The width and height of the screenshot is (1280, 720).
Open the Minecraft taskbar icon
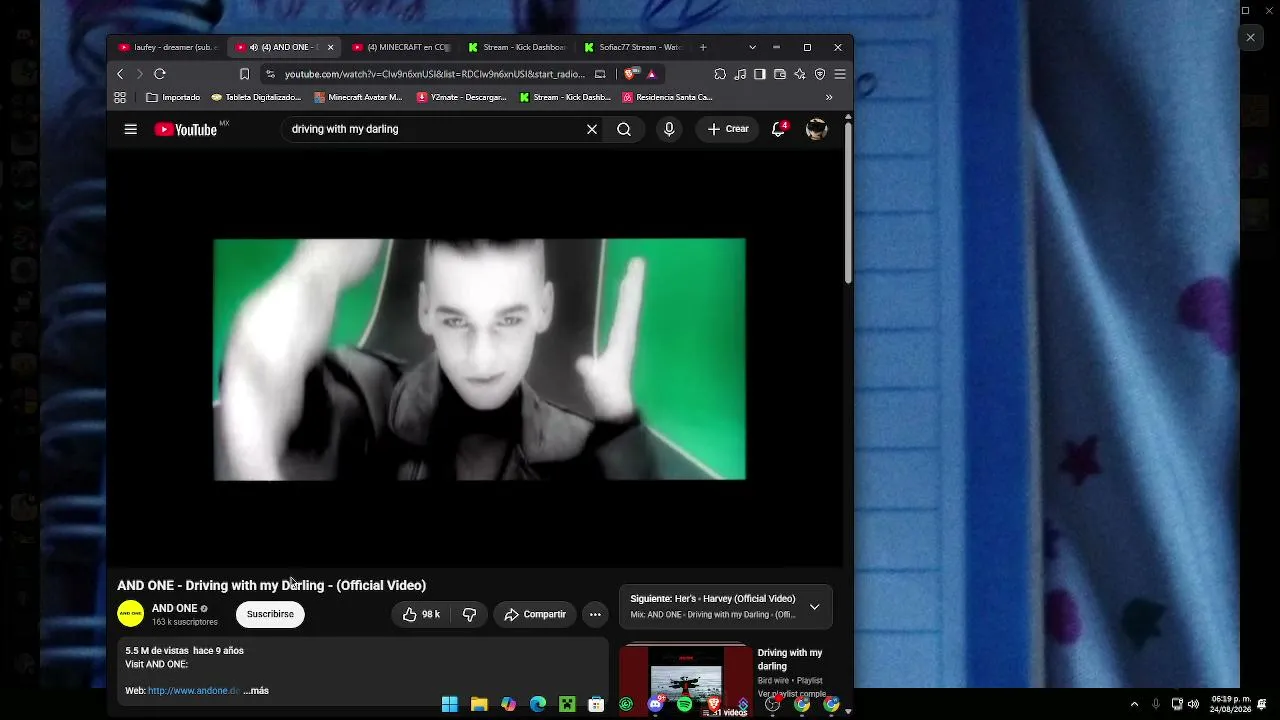coord(567,704)
